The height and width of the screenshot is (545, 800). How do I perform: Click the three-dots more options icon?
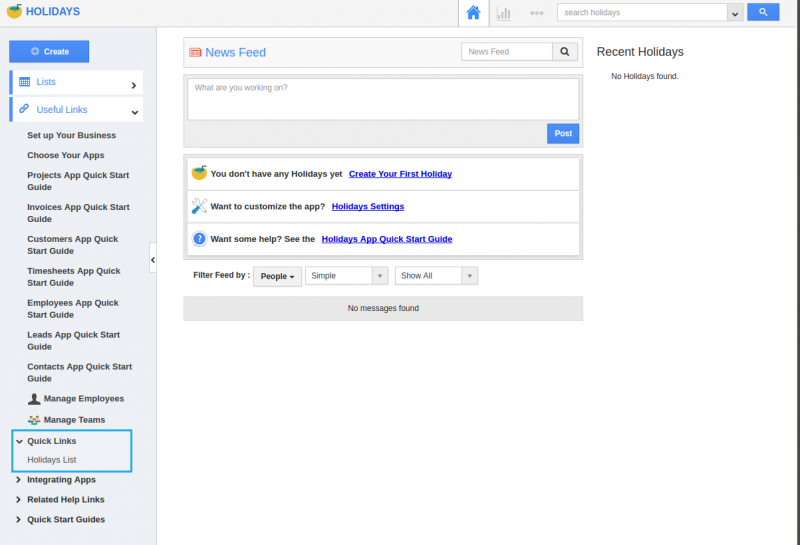[536, 13]
